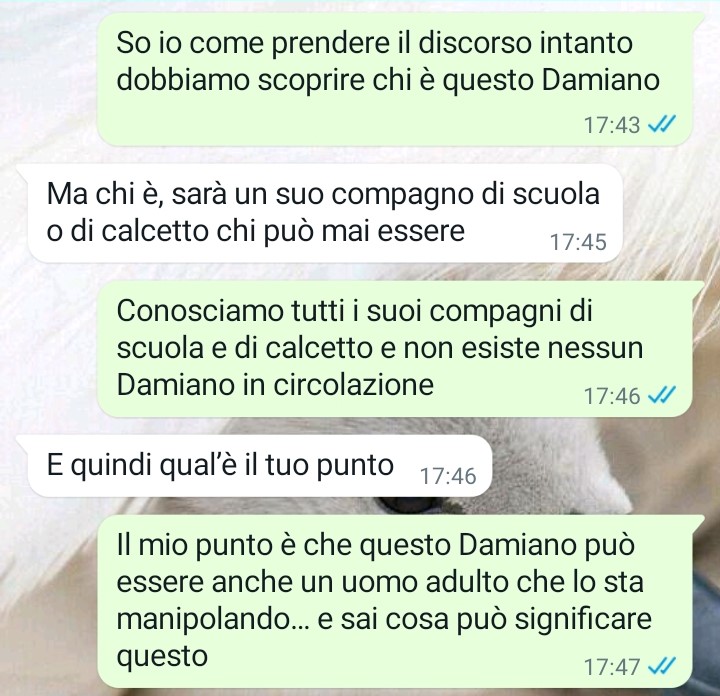Click the 17:43 timestamp
Screen dimensions: 720x696
612,125
